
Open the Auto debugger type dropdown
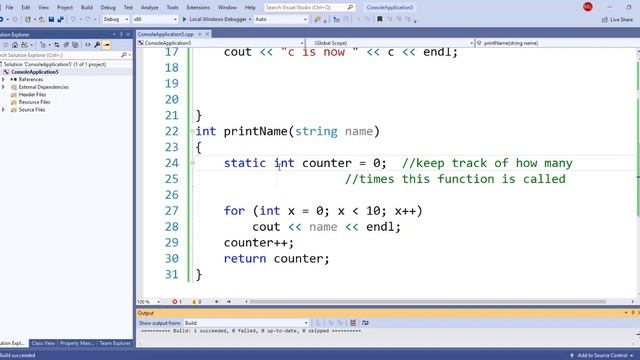pyautogui.click(x=281, y=19)
